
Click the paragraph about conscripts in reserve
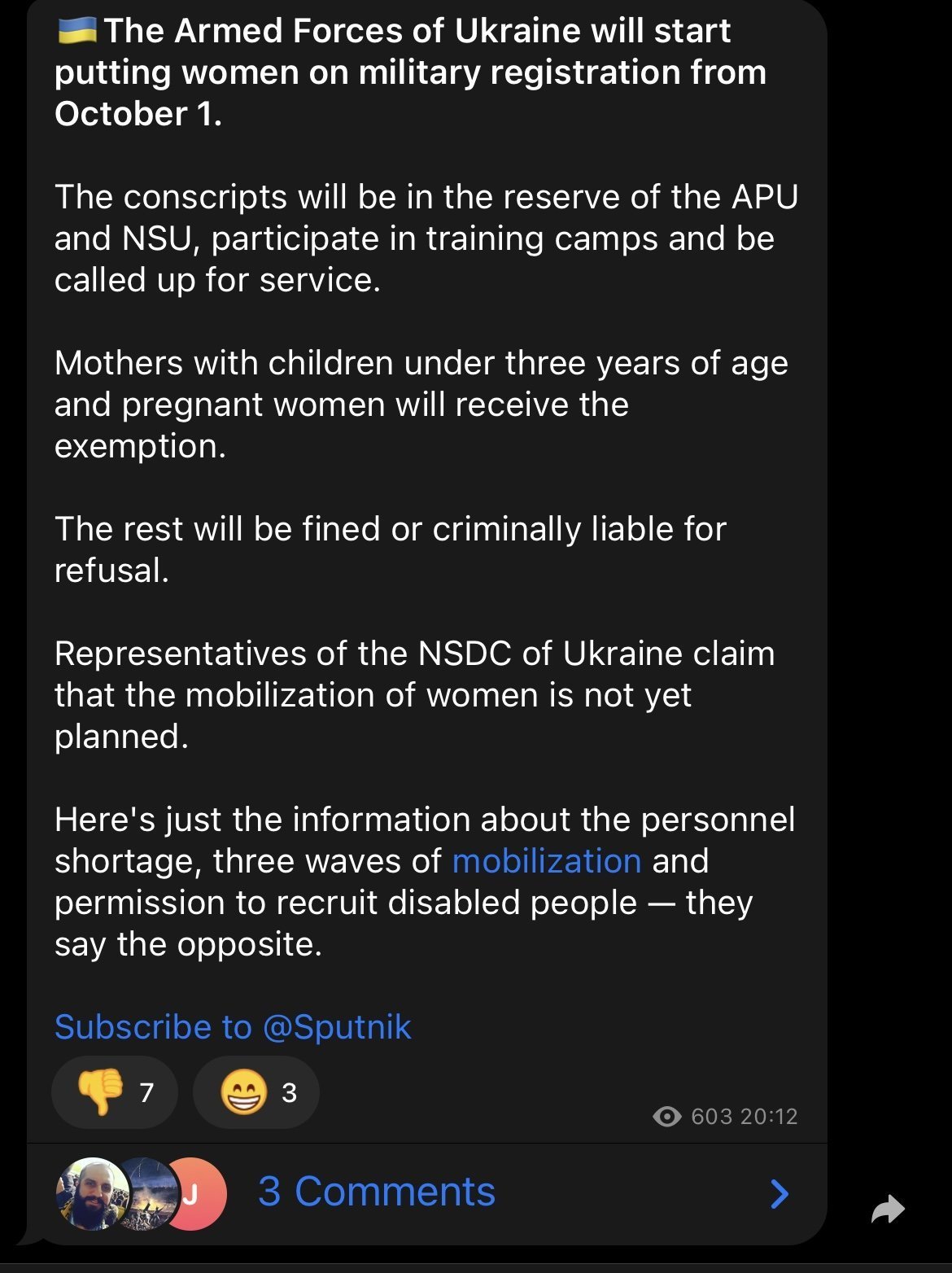[x=426, y=238]
